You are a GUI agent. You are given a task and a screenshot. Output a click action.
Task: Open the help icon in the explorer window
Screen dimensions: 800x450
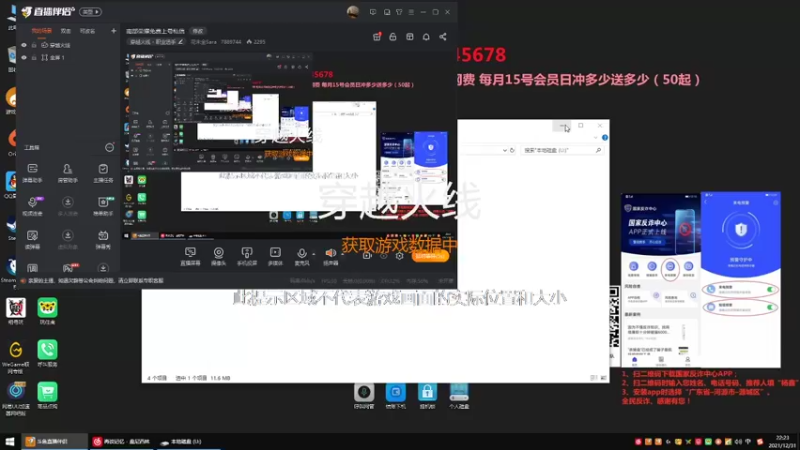605,138
